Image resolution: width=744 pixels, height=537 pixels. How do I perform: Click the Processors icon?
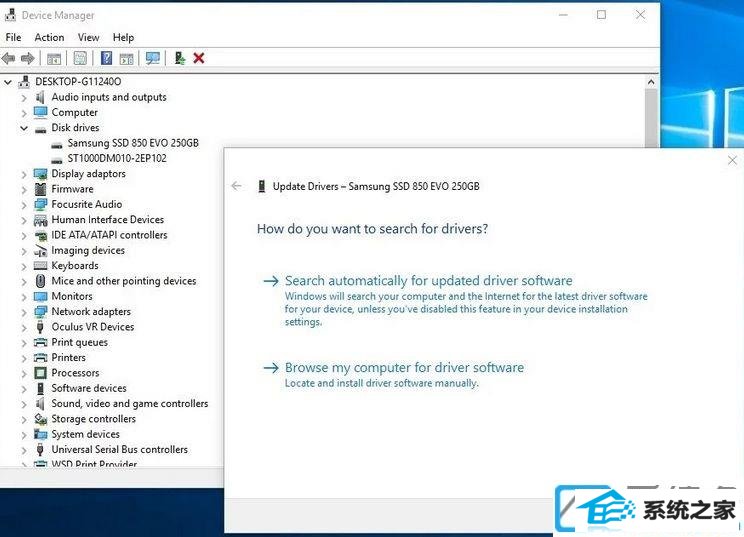[x=40, y=373]
